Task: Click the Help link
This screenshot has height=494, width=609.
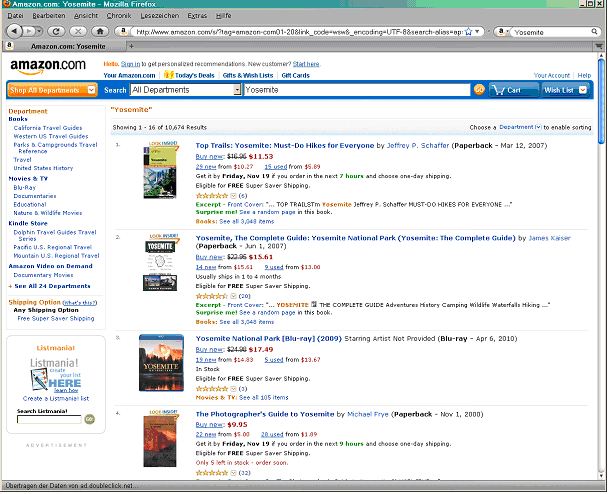Action: click(x=584, y=75)
